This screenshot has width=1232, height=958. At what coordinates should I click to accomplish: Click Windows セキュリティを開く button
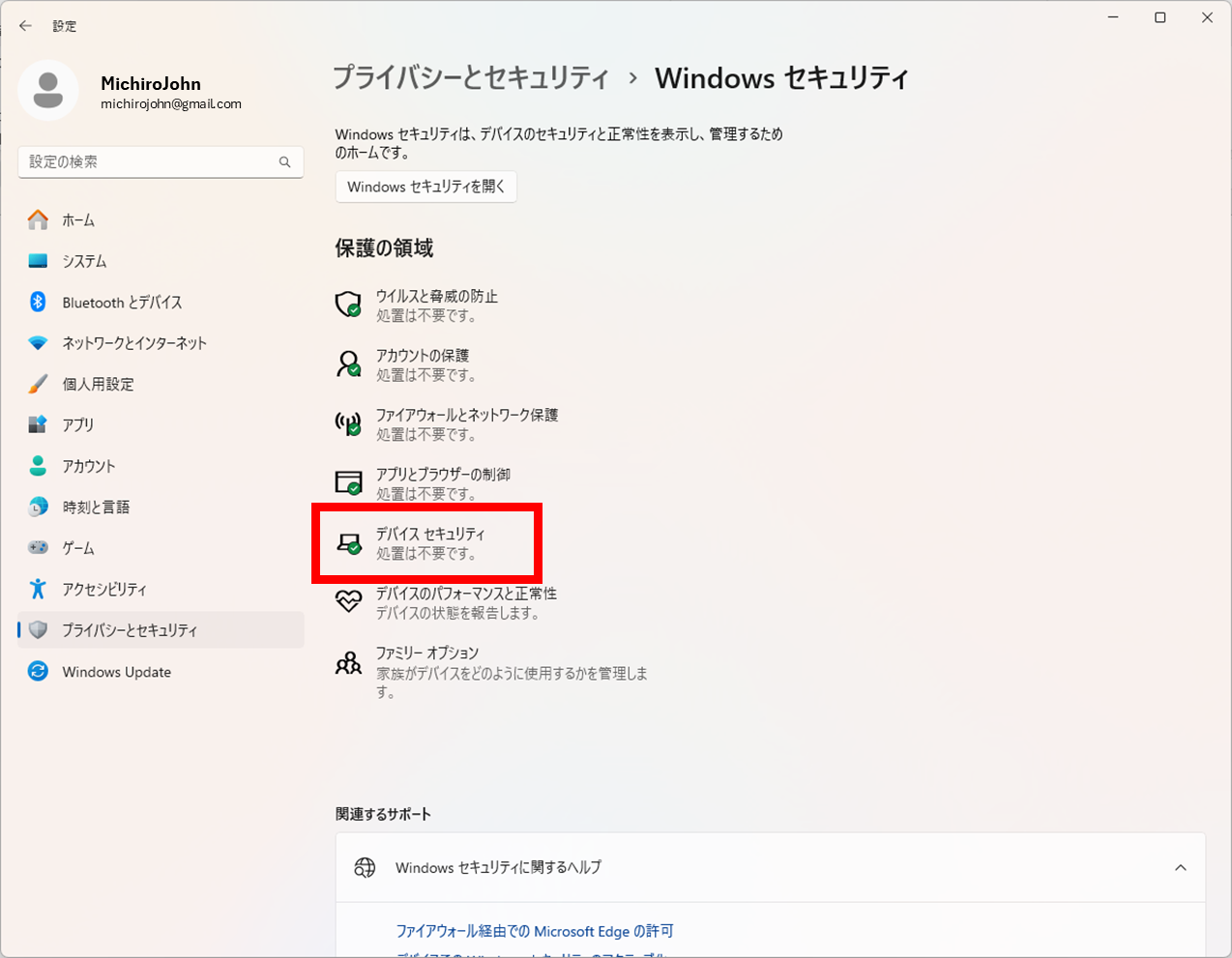[x=425, y=187]
